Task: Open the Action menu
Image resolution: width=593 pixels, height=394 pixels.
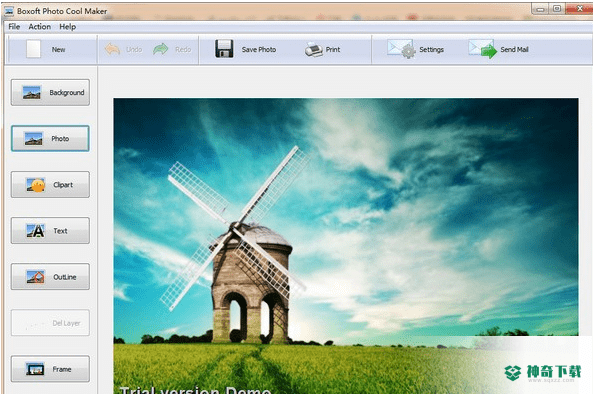Action: click(40, 26)
